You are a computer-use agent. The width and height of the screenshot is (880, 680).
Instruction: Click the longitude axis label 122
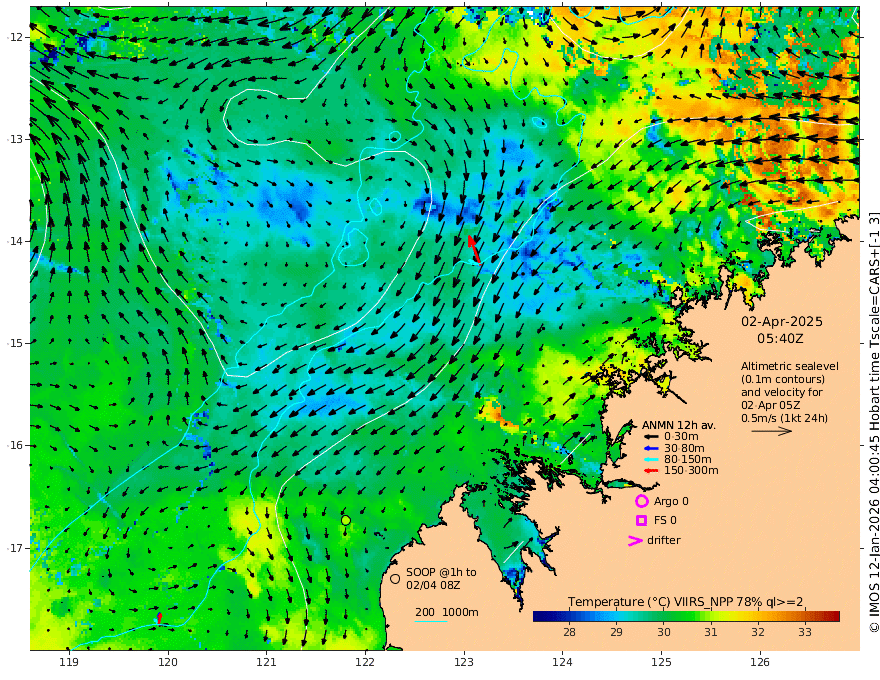click(365, 662)
